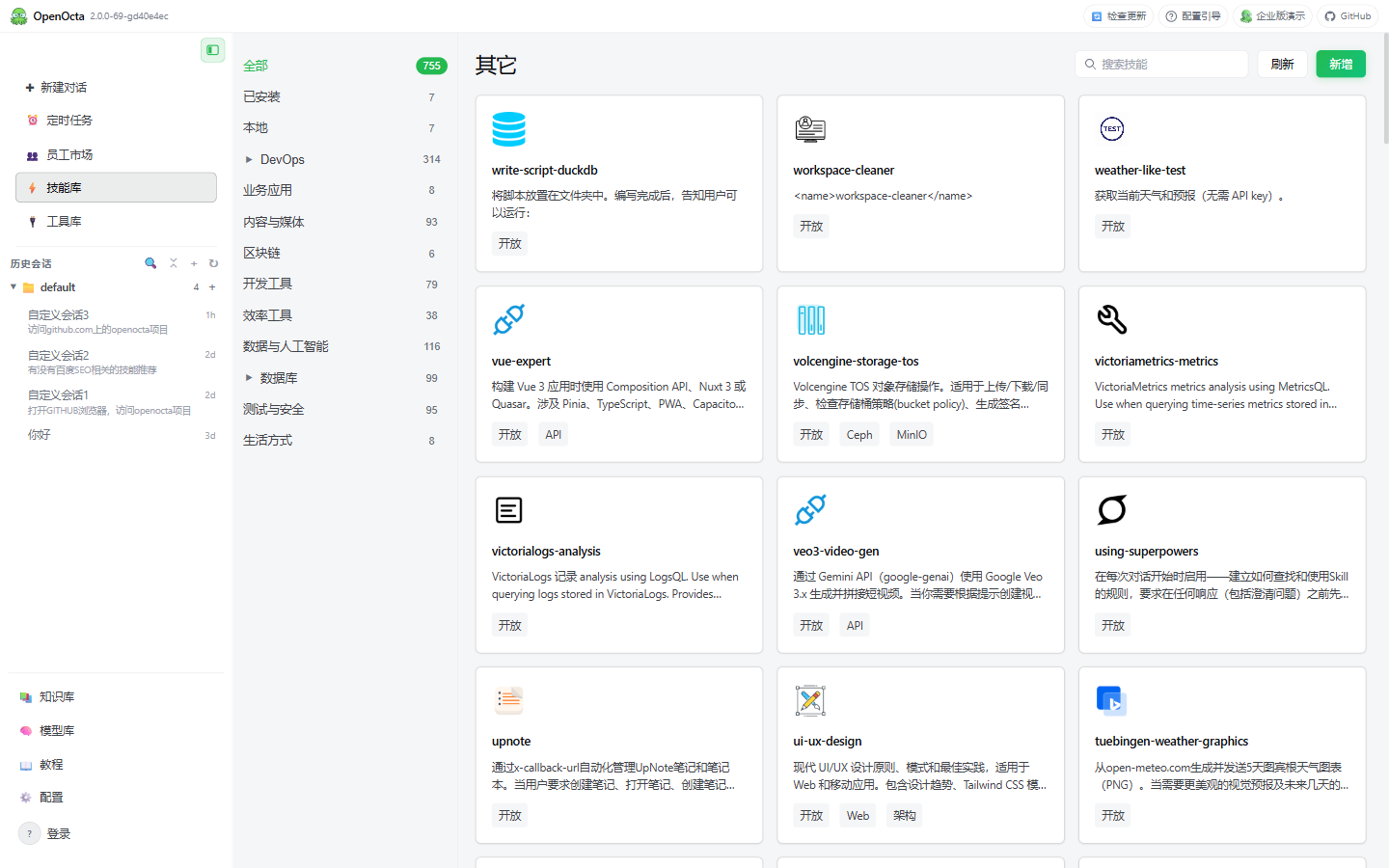Open 配置 settings
The height and width of the screenshot is (868, 1389).
tap(116, 798)
